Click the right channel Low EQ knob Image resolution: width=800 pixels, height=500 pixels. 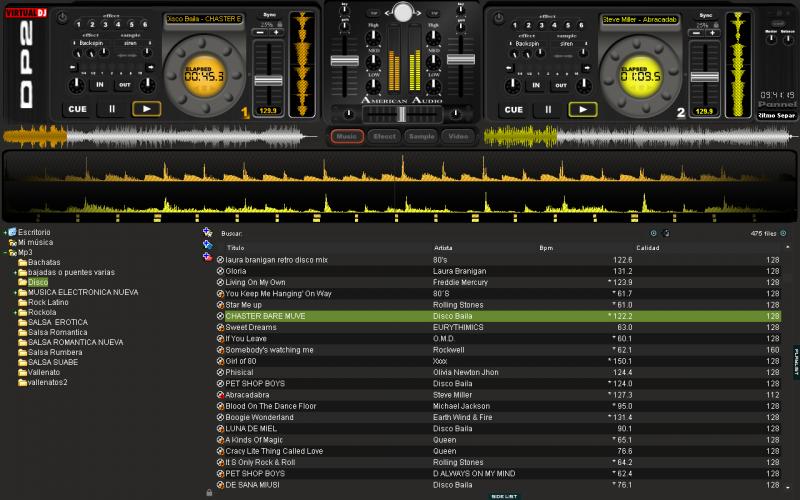pyautogui.click(x=434, y=87)
